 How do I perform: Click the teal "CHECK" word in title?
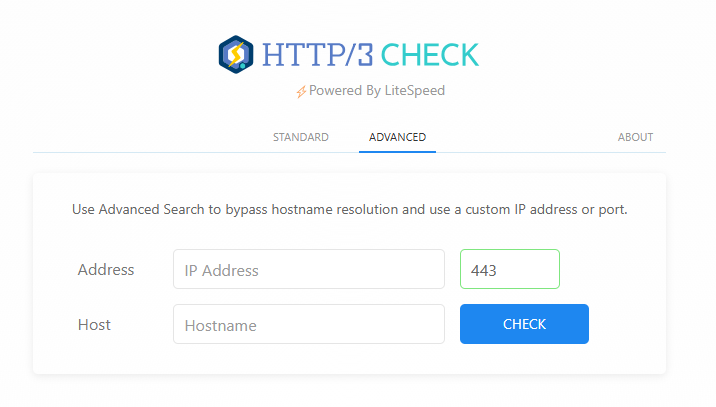click(x=430, y=54)
